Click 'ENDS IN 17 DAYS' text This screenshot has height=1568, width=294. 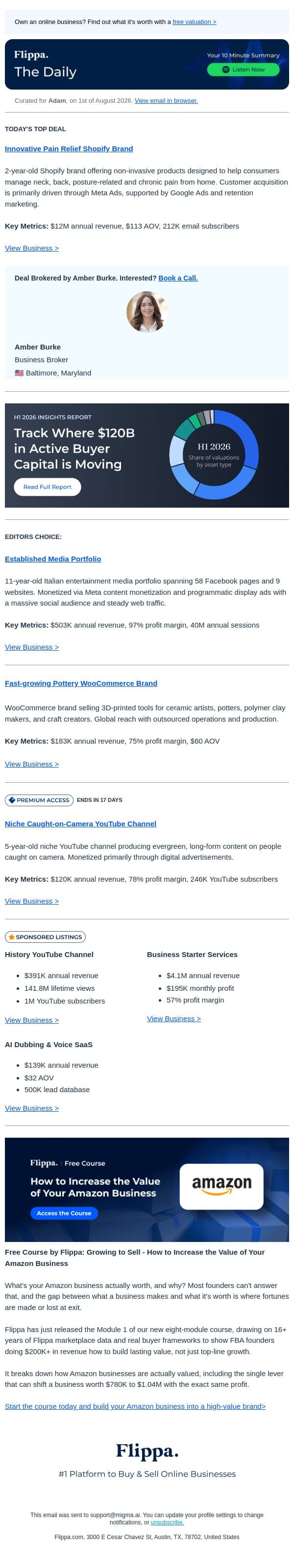click(x=99, y=800)
